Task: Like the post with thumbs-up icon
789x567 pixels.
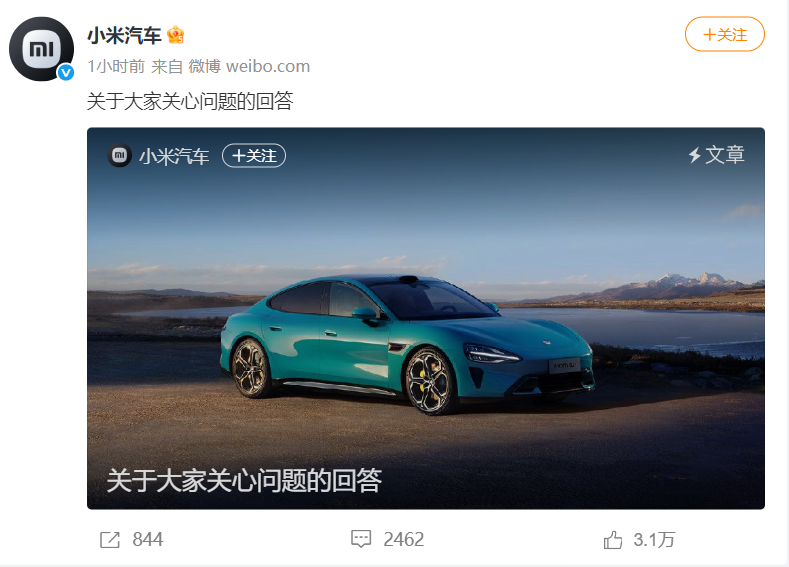Action: click(x=613, y=540)
